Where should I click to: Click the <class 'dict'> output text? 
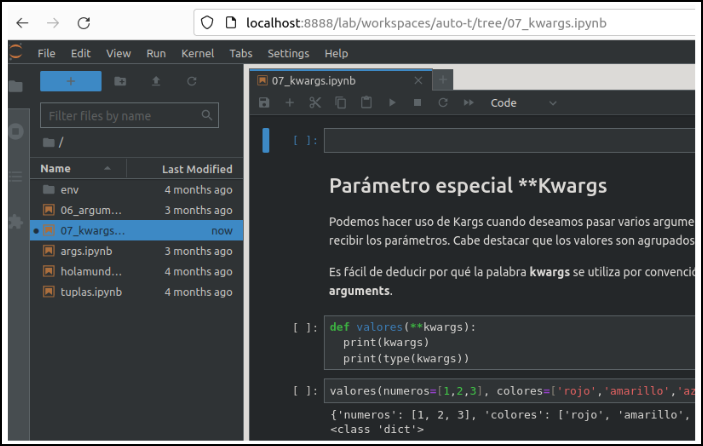coord(377,429)
